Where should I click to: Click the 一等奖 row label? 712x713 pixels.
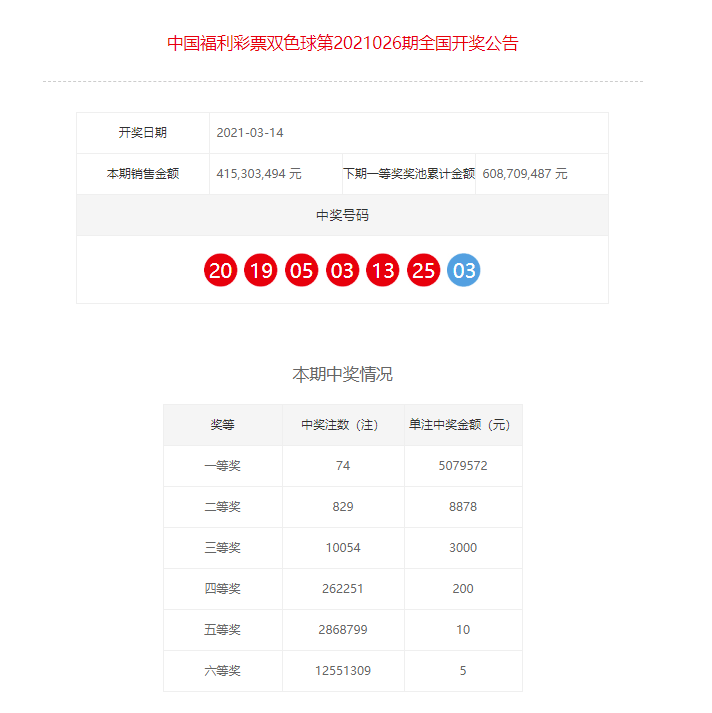click(223, 466)
